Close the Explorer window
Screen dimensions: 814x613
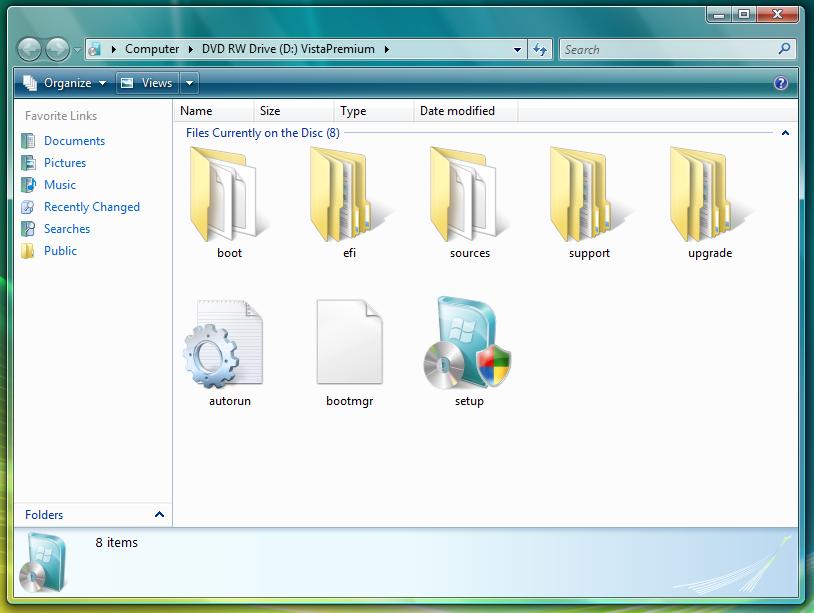click(777, 15)
